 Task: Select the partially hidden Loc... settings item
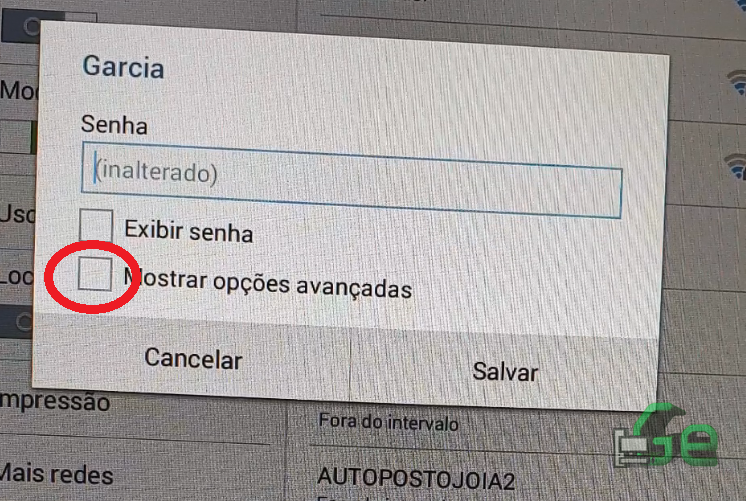[x=17, y=276]
